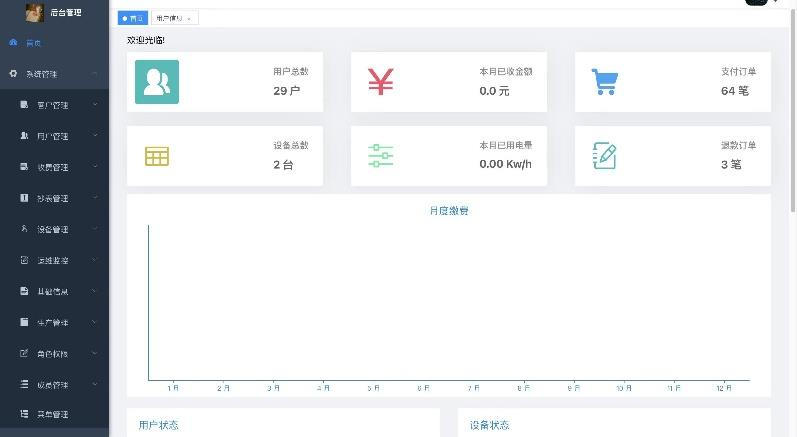
Task: Open 菜单管理 menu entry
Action: [54, 414]
